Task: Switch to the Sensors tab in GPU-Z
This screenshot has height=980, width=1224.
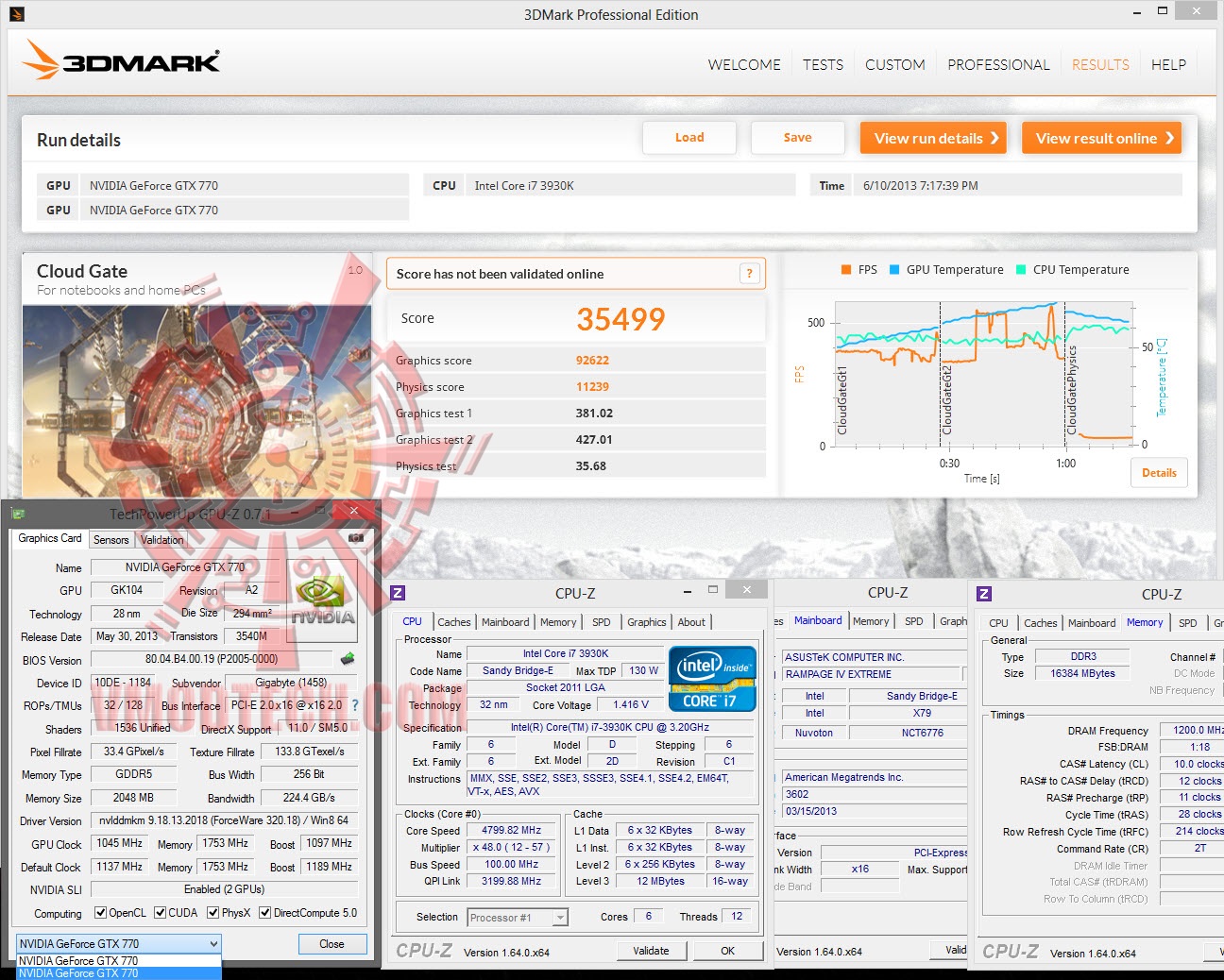Action: tap(110, 540)
